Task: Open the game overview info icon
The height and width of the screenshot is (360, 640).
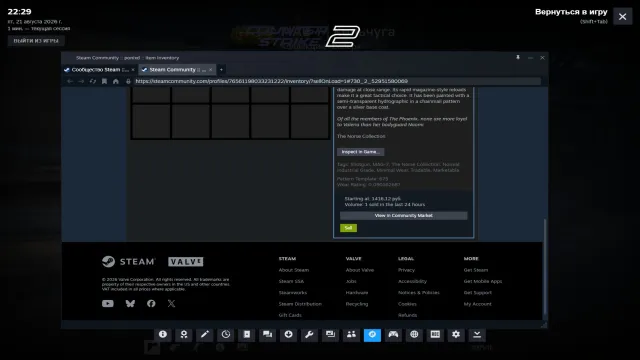Action: point(163,335)
